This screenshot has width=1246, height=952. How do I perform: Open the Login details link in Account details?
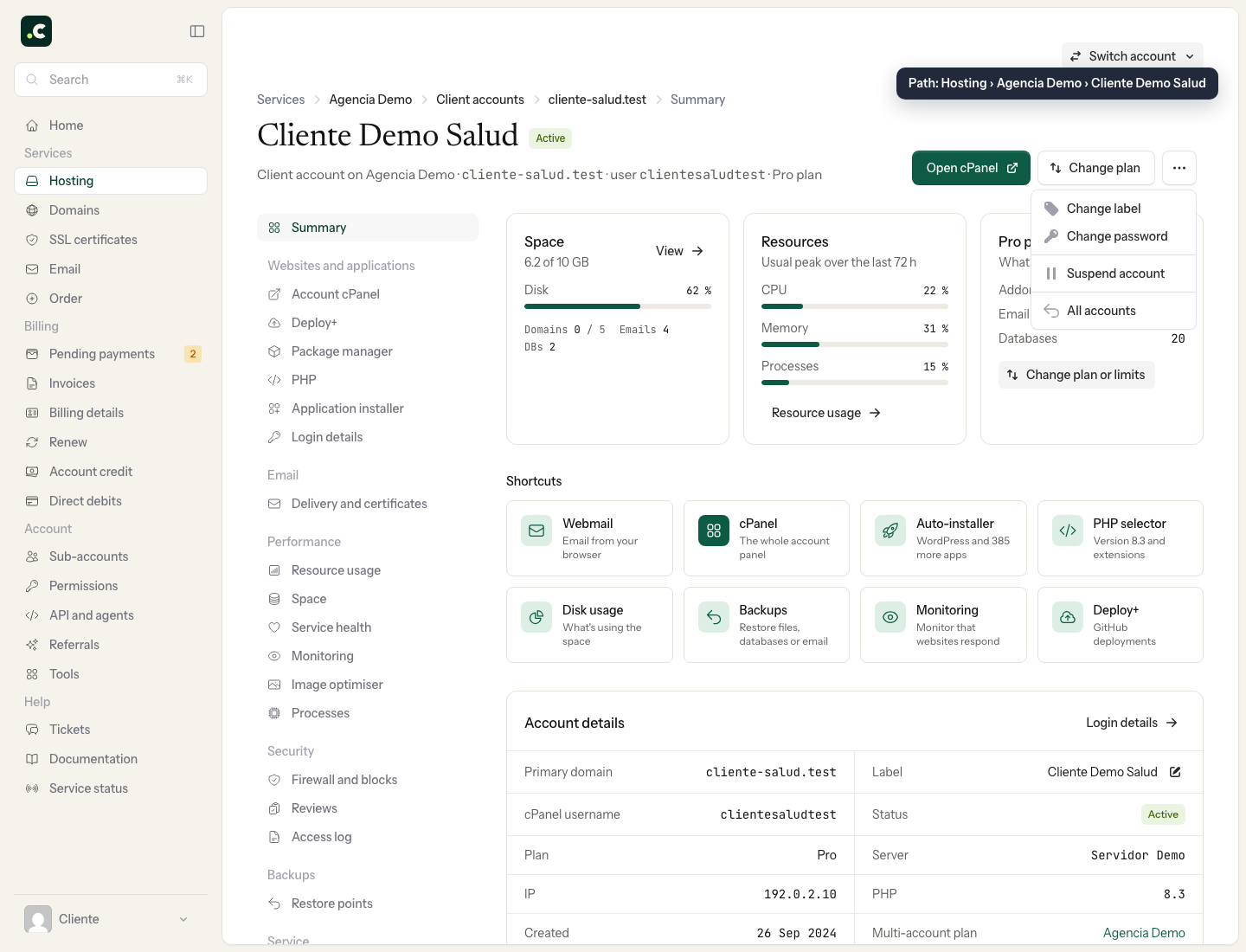[1132, 723]
